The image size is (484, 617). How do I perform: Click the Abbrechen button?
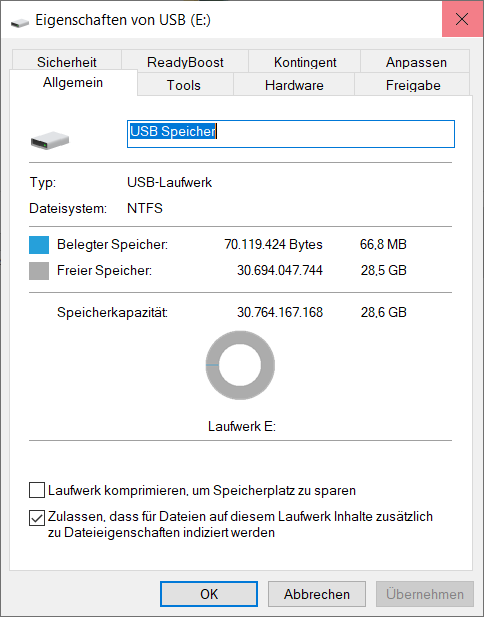[x=317, y=594]
